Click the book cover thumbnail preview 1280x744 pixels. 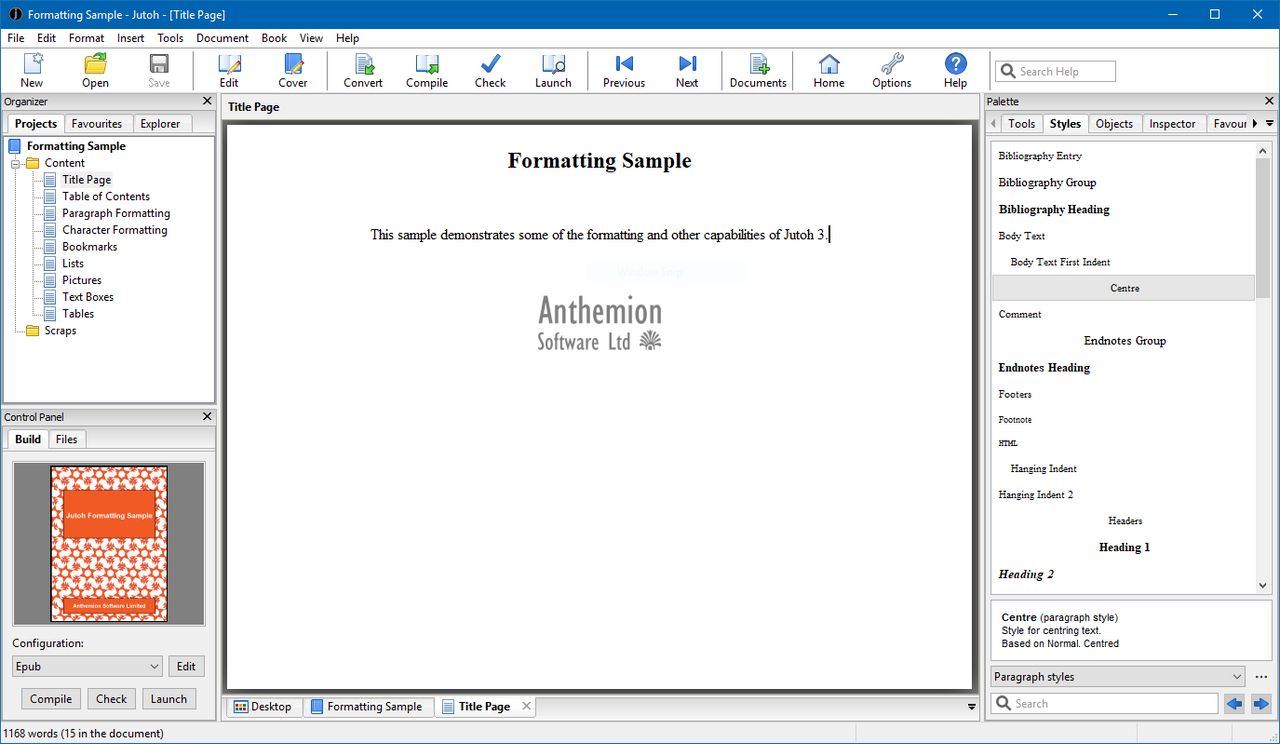(x=109, y=543)
